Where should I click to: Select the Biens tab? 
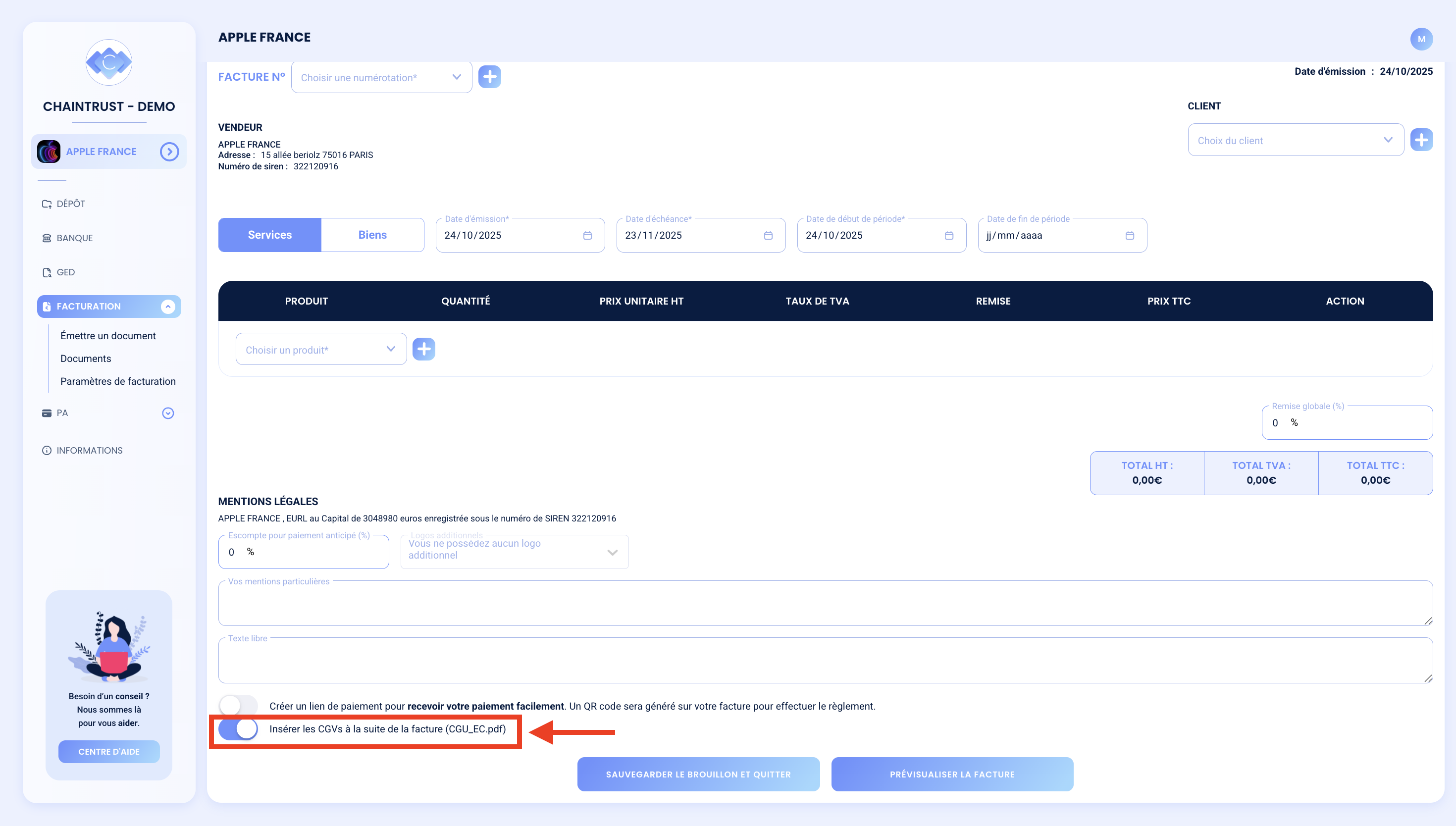[x=372, y=235]
